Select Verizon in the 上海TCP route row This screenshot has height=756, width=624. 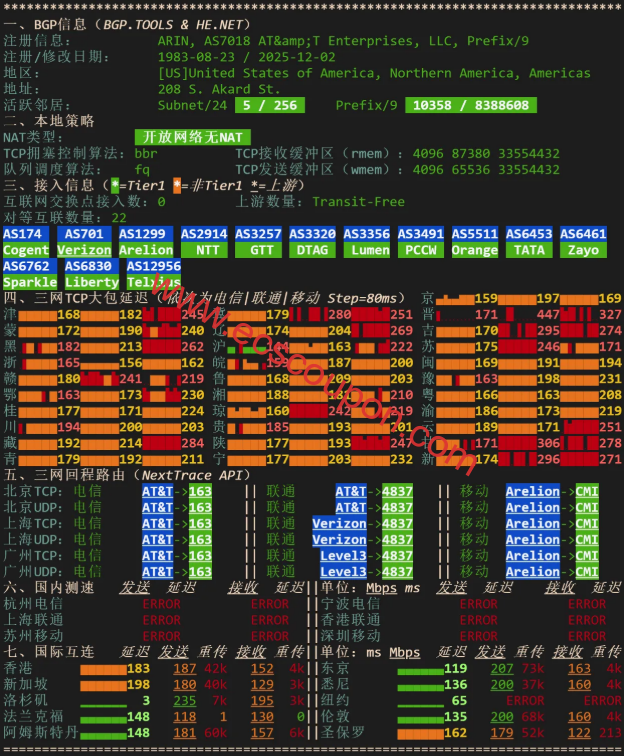tap(339, 524)
